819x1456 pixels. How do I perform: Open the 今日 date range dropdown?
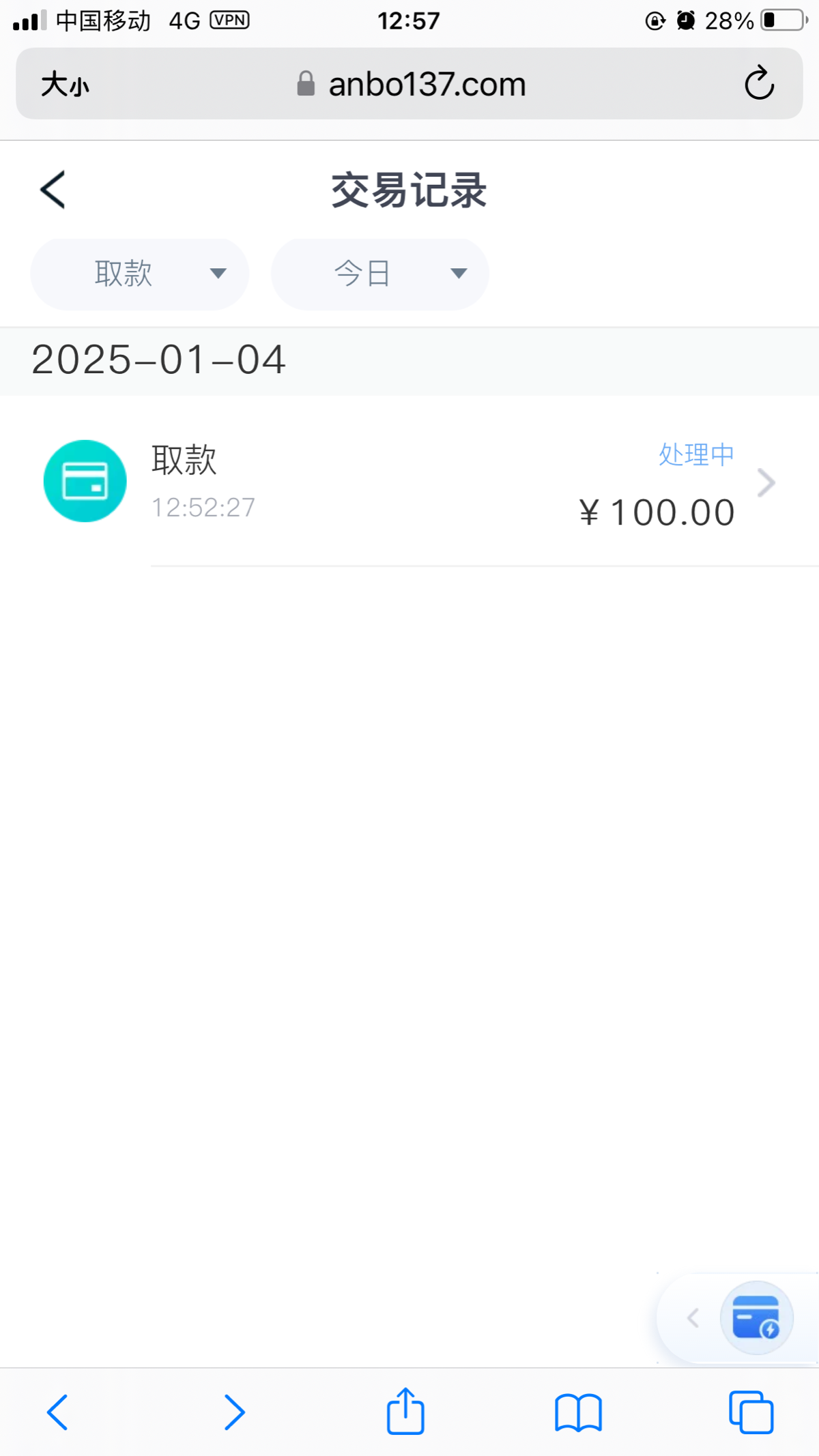(379, 274)
